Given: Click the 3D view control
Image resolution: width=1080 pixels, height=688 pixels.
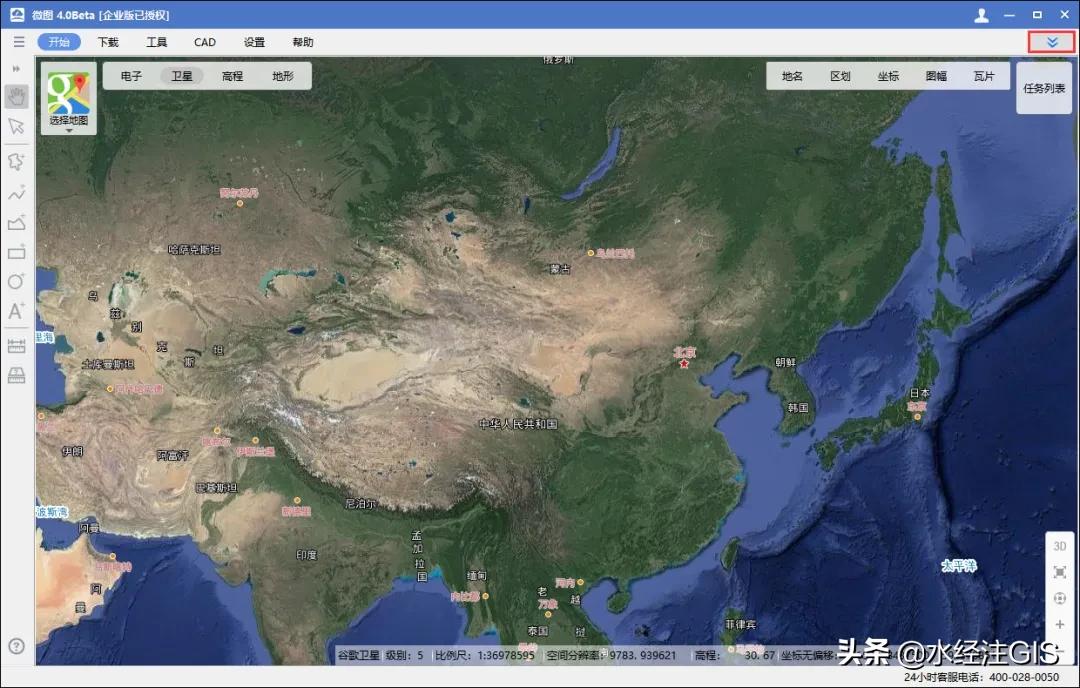Looking at the screenshot, I should 1059,546.
